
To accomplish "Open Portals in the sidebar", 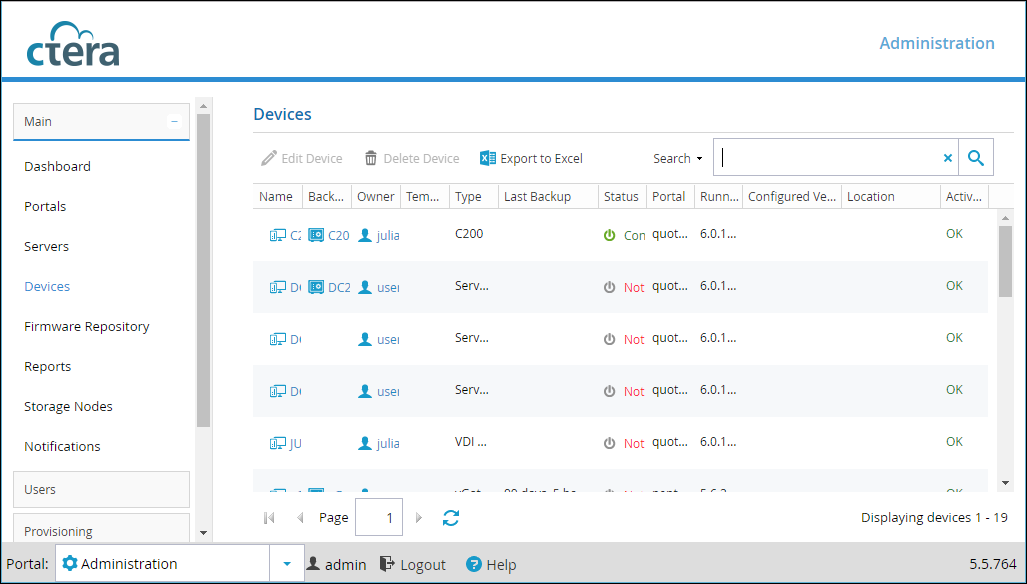I will [45, 206].
